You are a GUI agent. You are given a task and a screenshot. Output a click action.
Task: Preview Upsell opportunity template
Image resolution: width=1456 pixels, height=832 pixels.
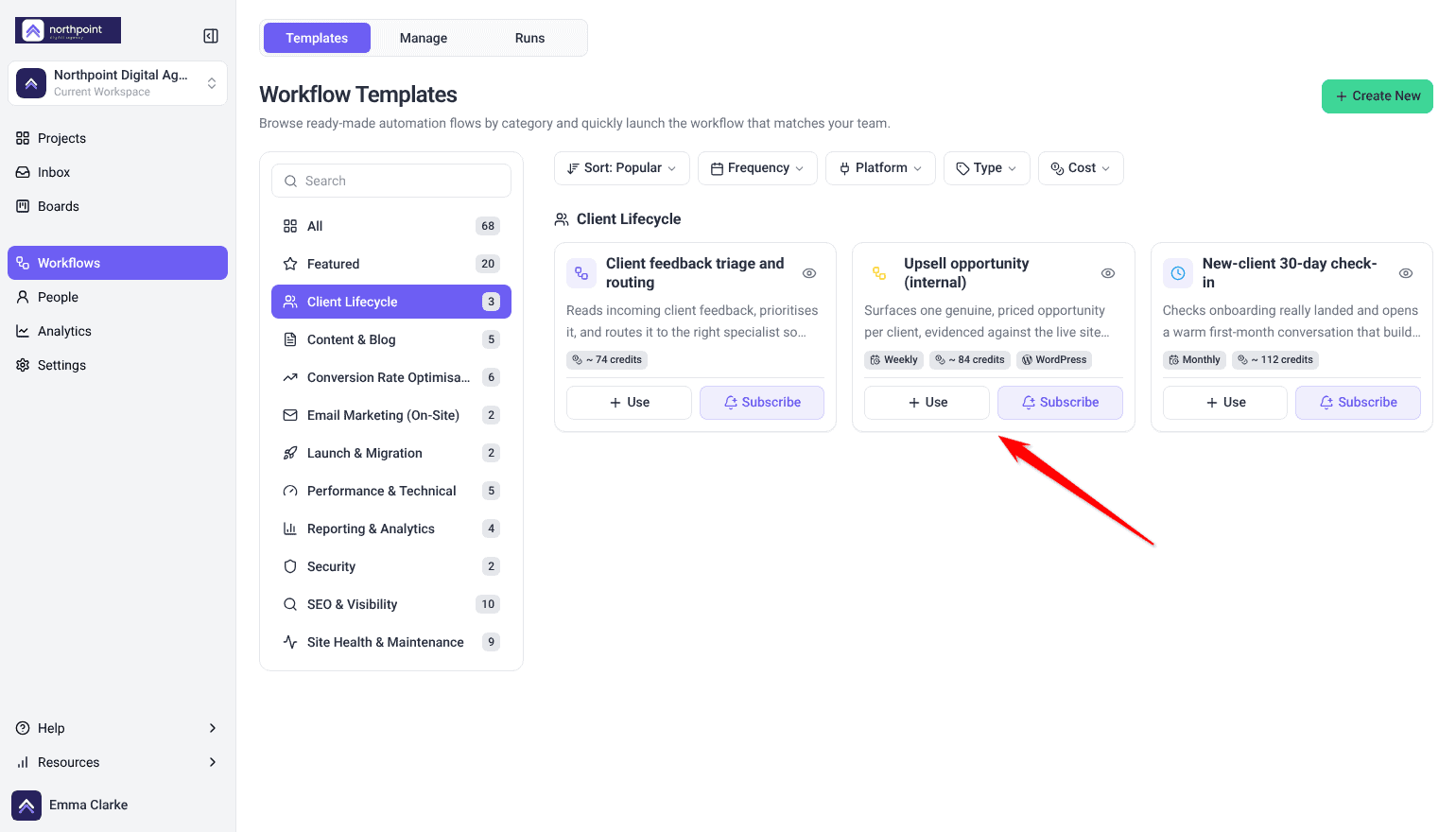click(x=1108, y=273)
